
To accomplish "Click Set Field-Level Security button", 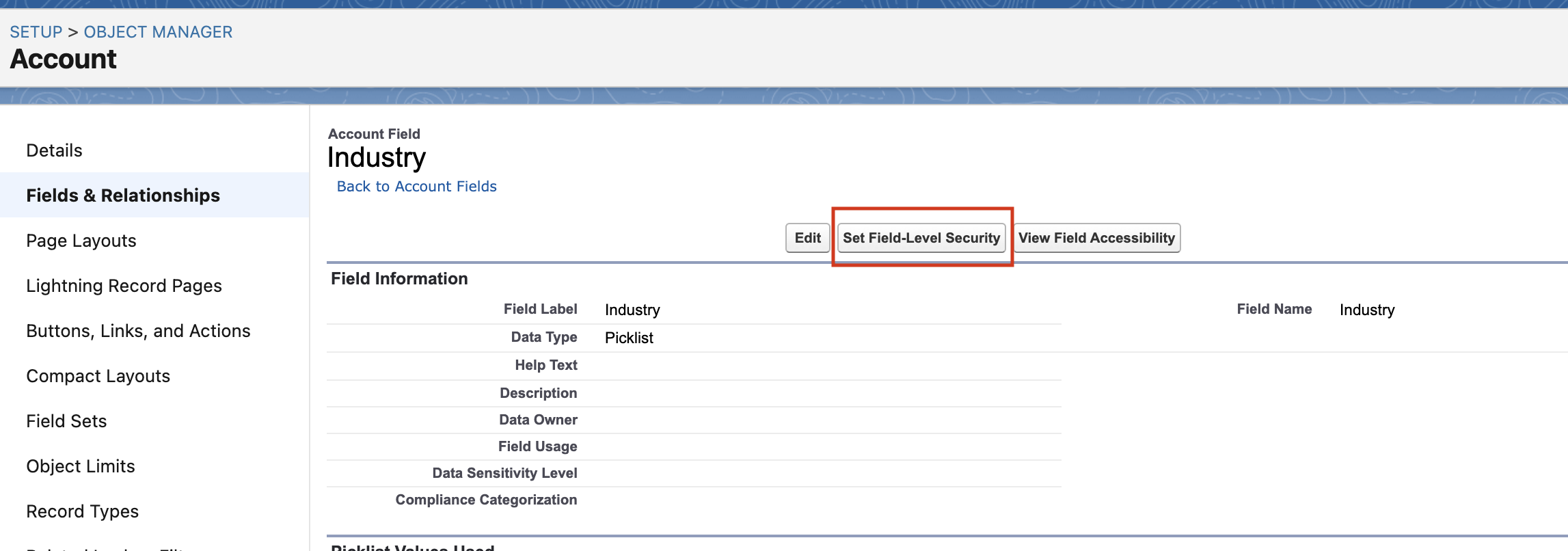I will coord(921,238).
